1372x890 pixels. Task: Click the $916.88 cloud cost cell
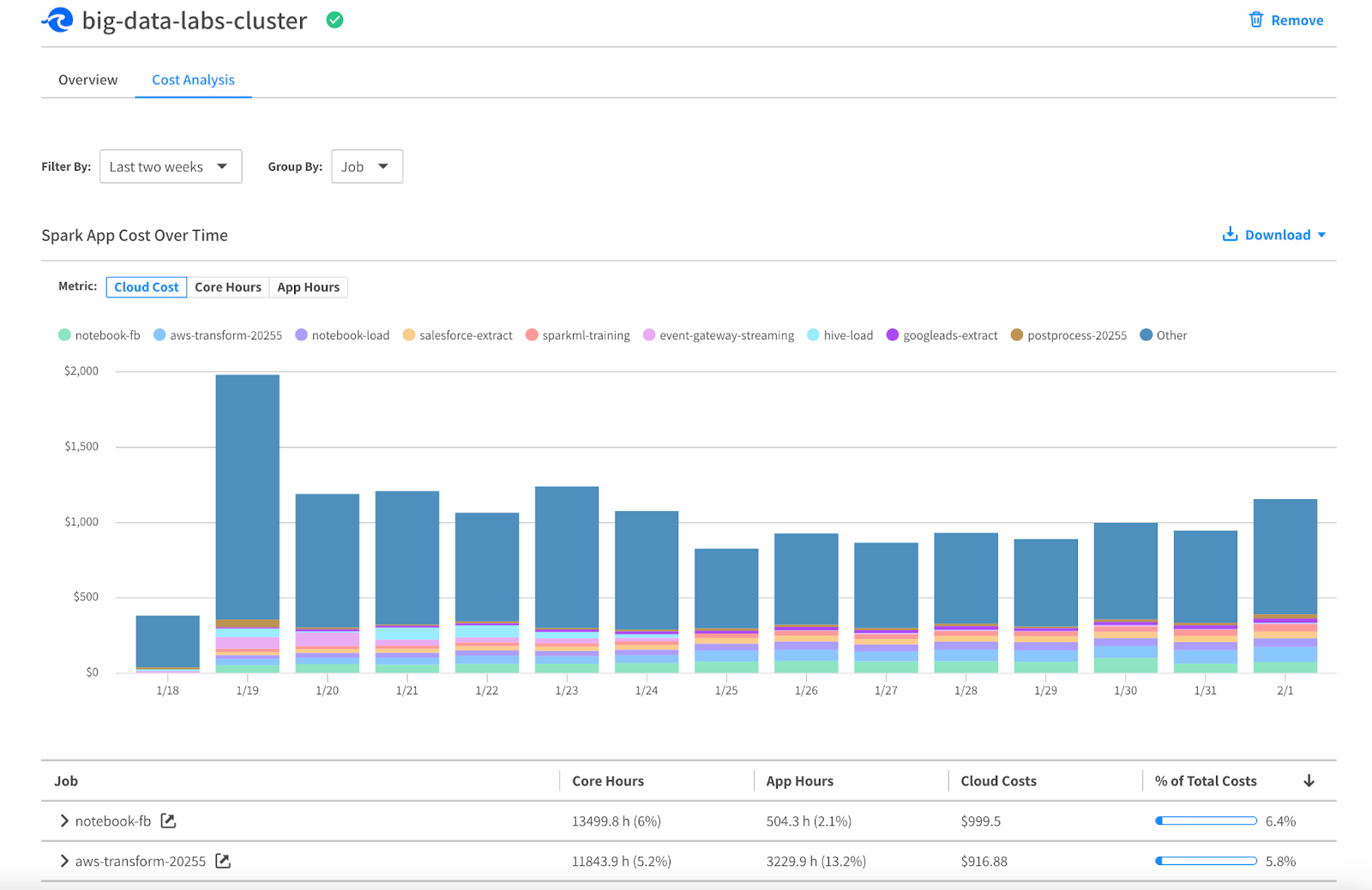984,861
